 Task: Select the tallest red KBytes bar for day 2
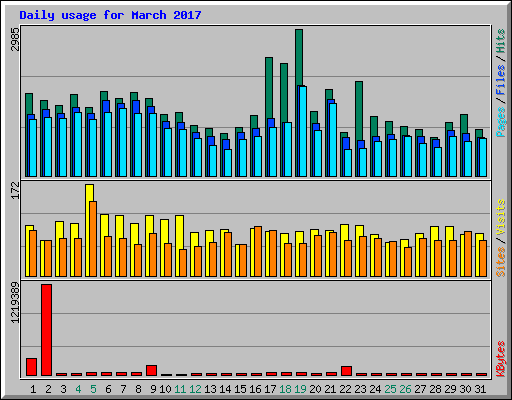(x=47, y=330)
